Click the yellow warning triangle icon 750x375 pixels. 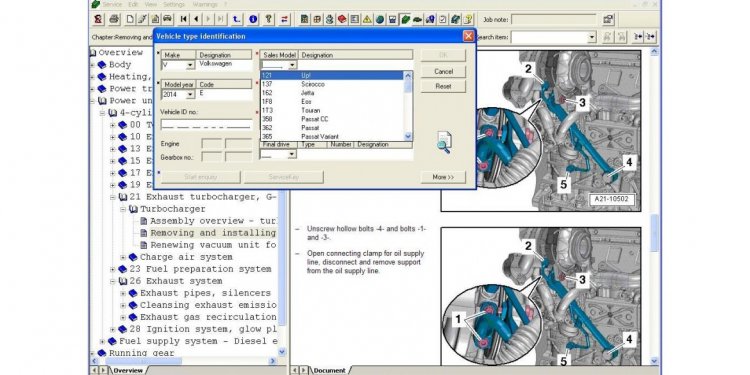pyautogui.click(x=367, y=19)
